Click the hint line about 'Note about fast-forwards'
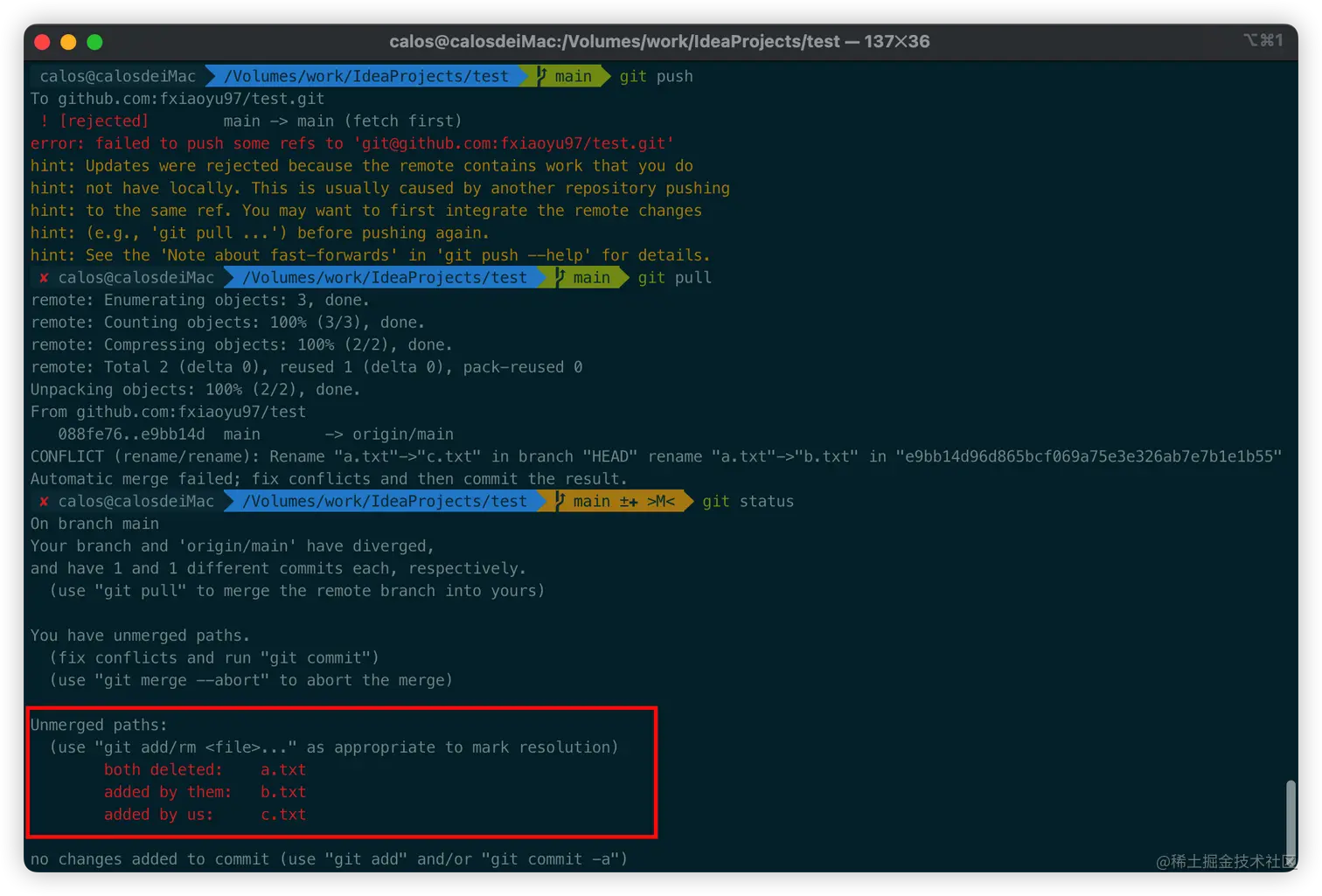 (371, 255)
